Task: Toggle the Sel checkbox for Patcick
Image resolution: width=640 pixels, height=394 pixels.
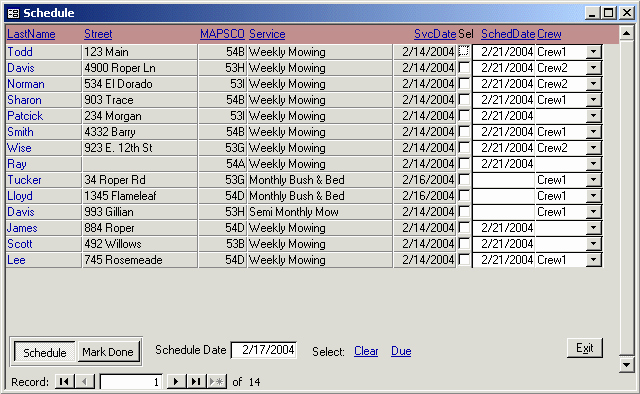Action: [464, 115]
